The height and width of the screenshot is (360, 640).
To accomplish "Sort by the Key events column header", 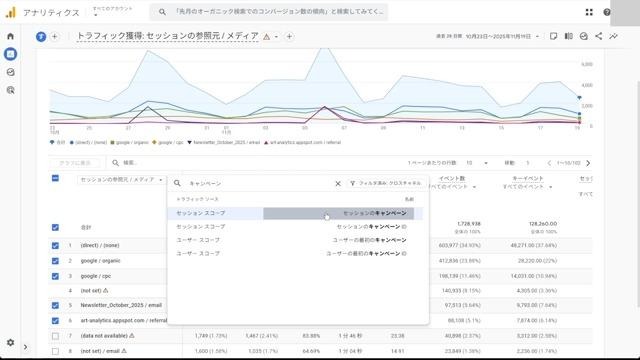I will point(527,178).
